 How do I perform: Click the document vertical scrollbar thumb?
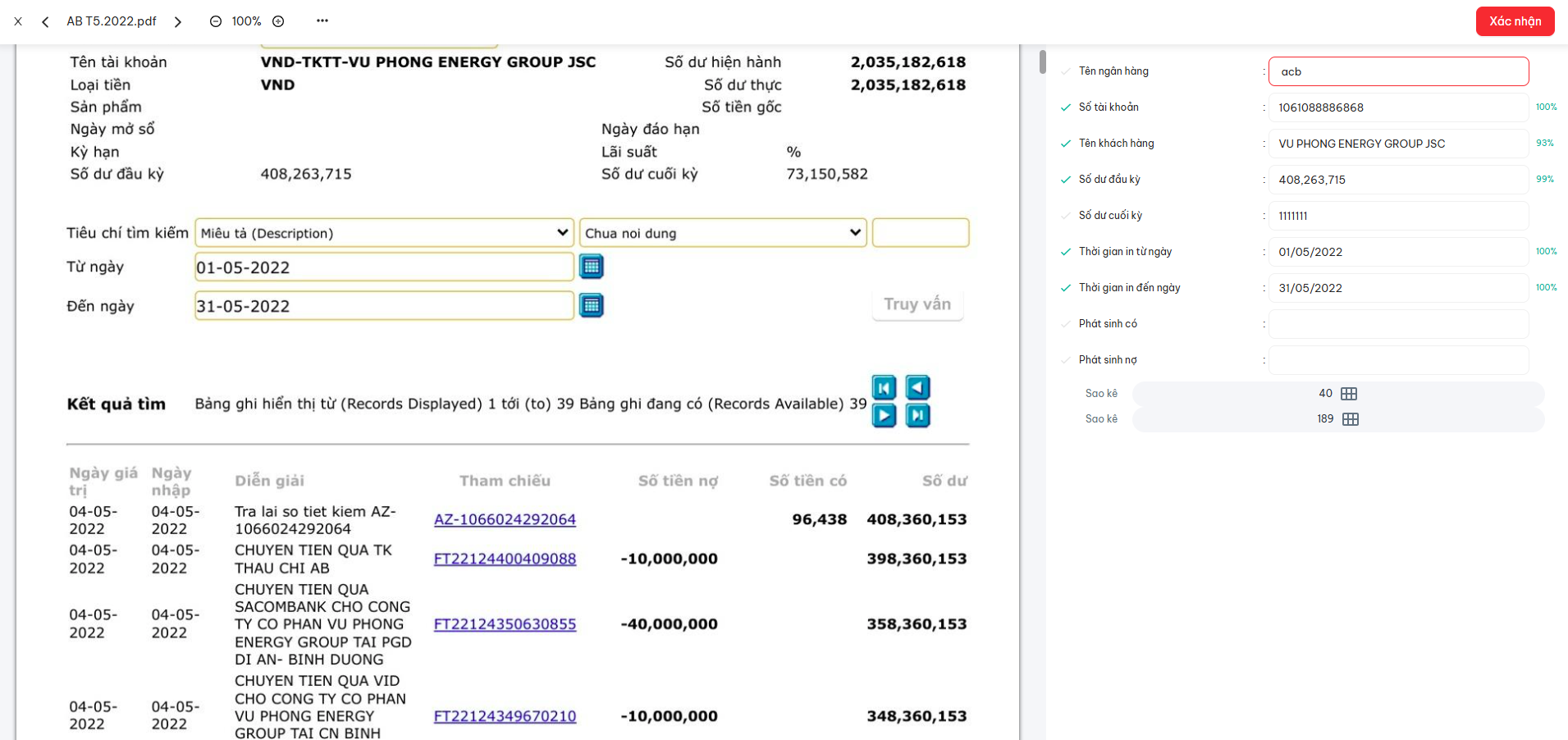(x=1043, y=62)
